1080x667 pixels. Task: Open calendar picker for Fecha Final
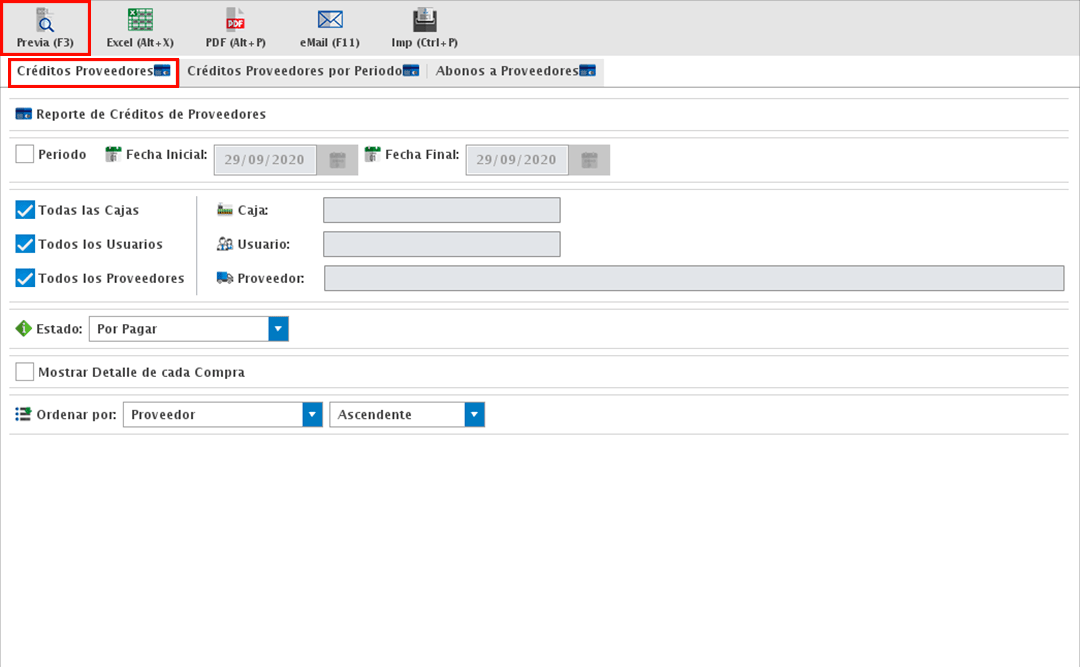tap(590, 160)
